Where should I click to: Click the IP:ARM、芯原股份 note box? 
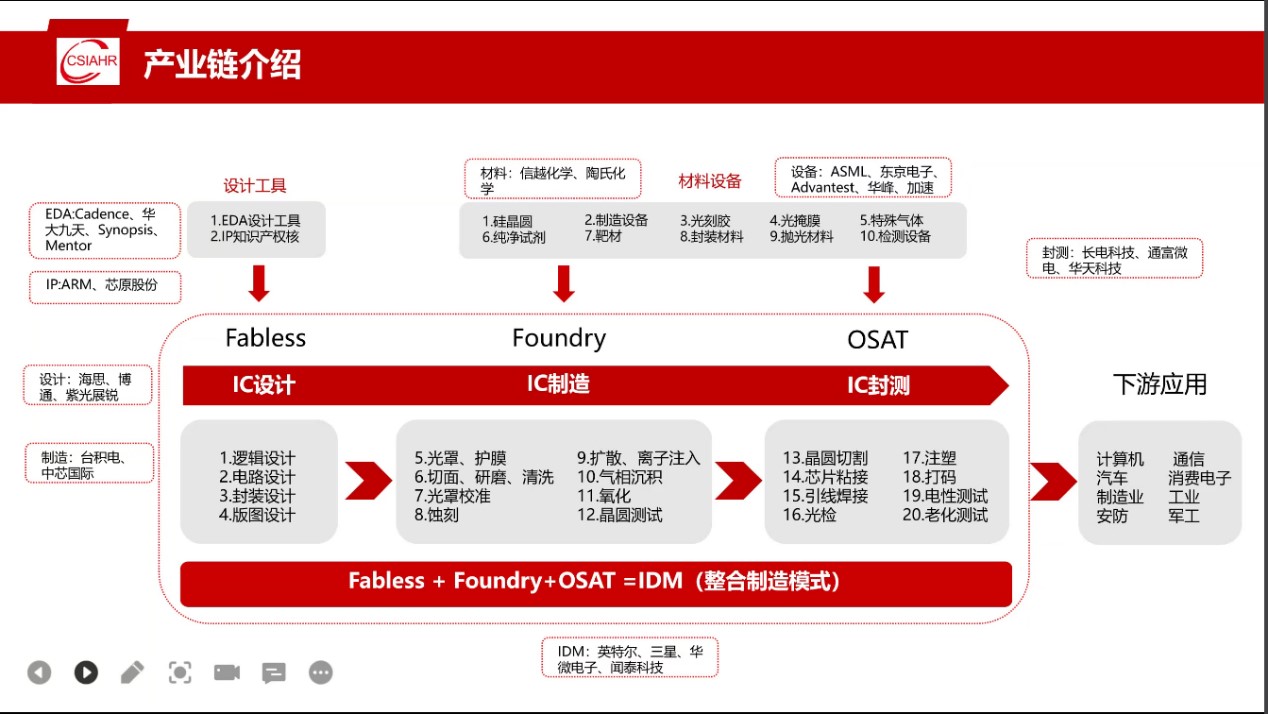click(x=106, y=287)
